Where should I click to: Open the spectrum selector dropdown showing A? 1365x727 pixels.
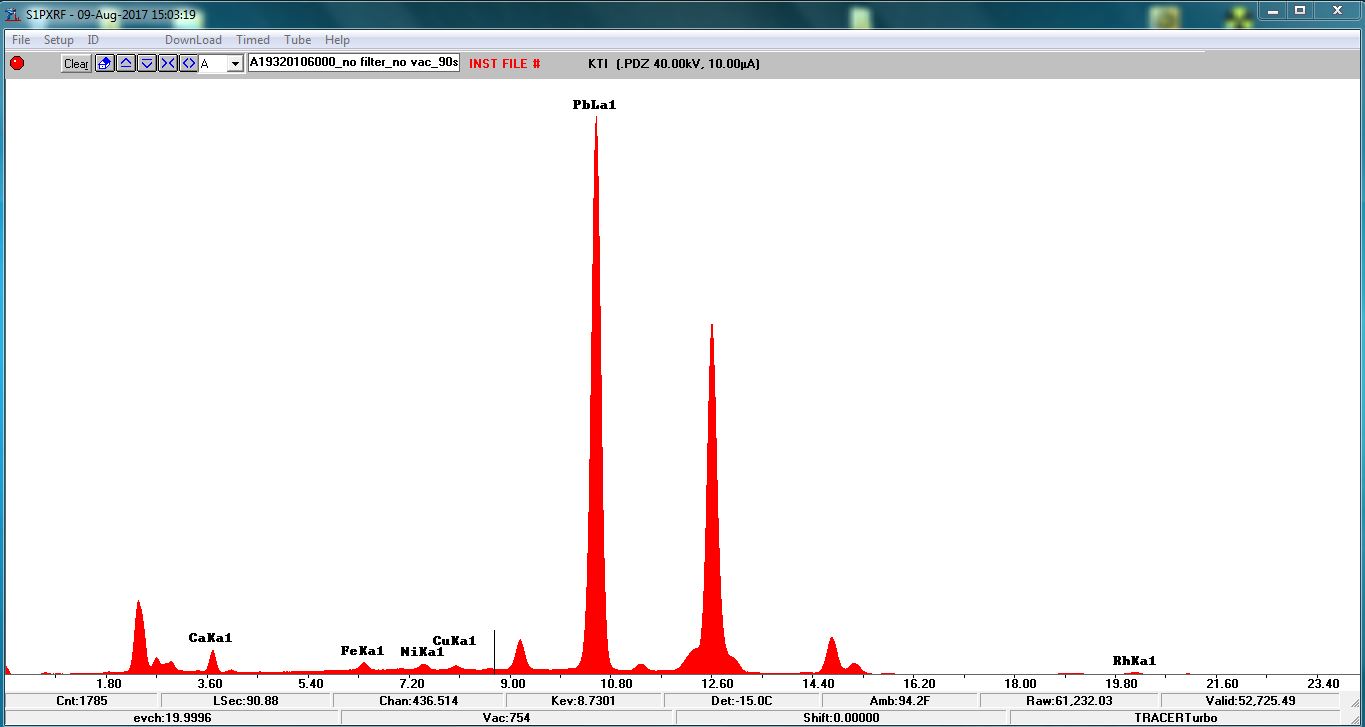point(235,64)
